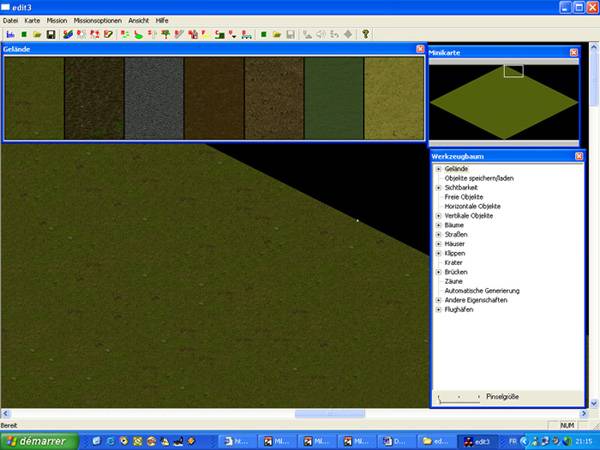This screenshot has width=600, height=450.
Task: Click the yellow question mark help icon
Action: [x=366, y=34]
